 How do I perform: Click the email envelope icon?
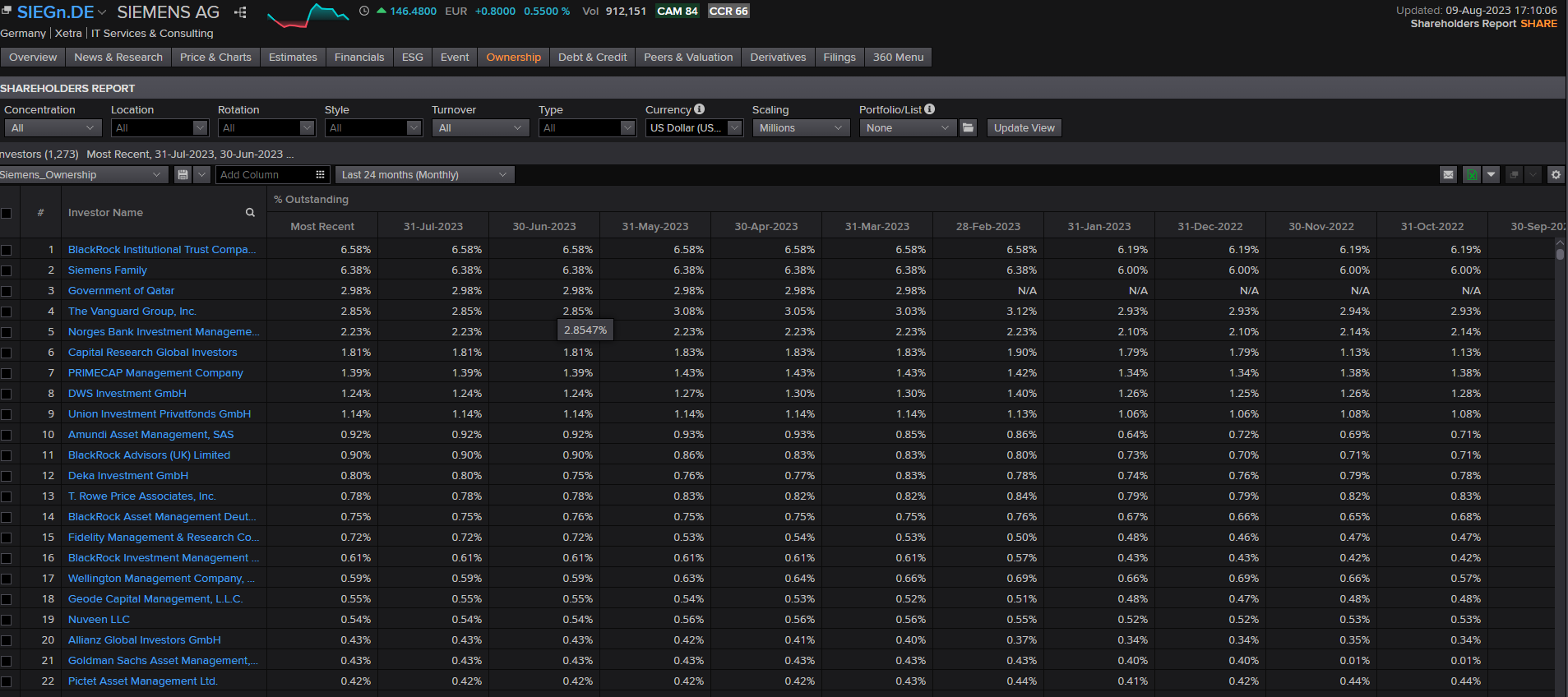click(x=1449, y=174)
